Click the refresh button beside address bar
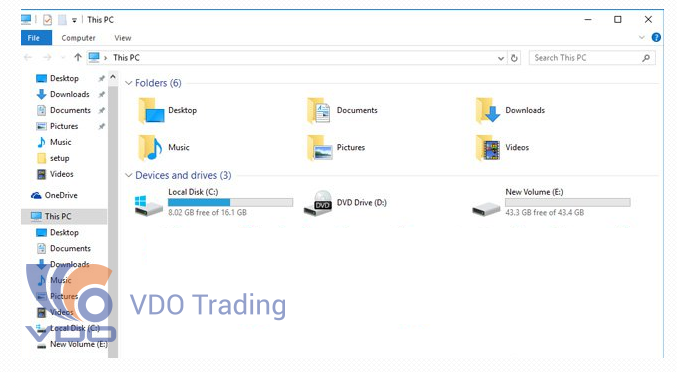 514,58
